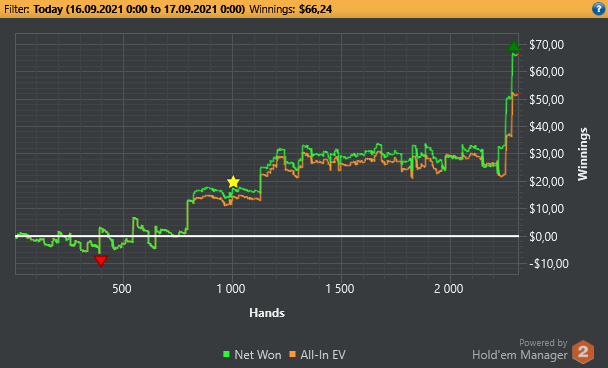The width and height of the screenshot is (608, 368).
Task: Click the $66,24 winnings value
Action: point(316,9)
